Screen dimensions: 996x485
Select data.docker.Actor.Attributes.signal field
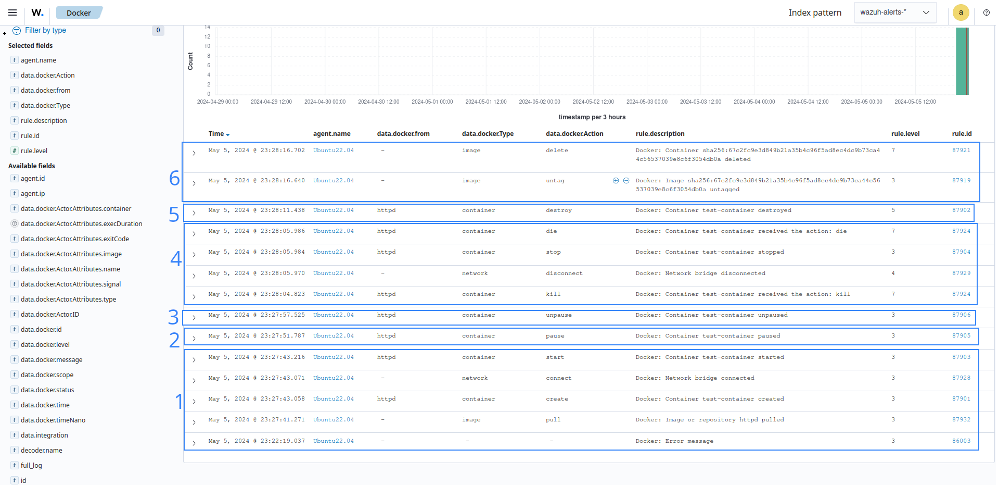click(x=73, y=284)
